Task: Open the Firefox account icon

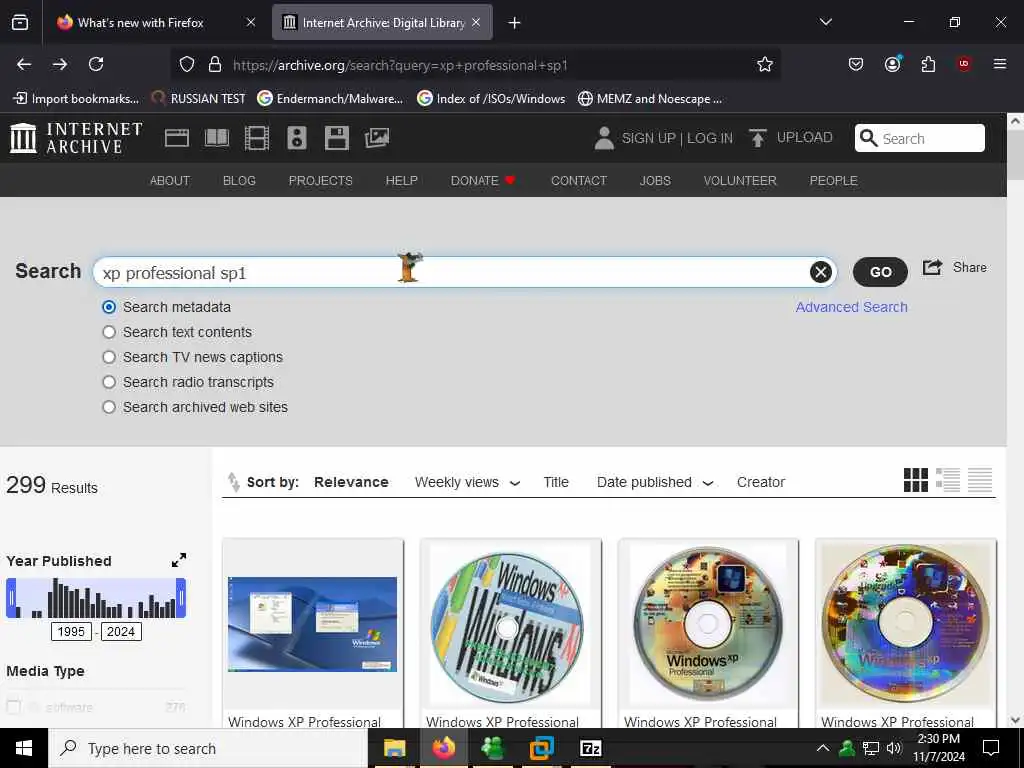Action: pos(893,64)
